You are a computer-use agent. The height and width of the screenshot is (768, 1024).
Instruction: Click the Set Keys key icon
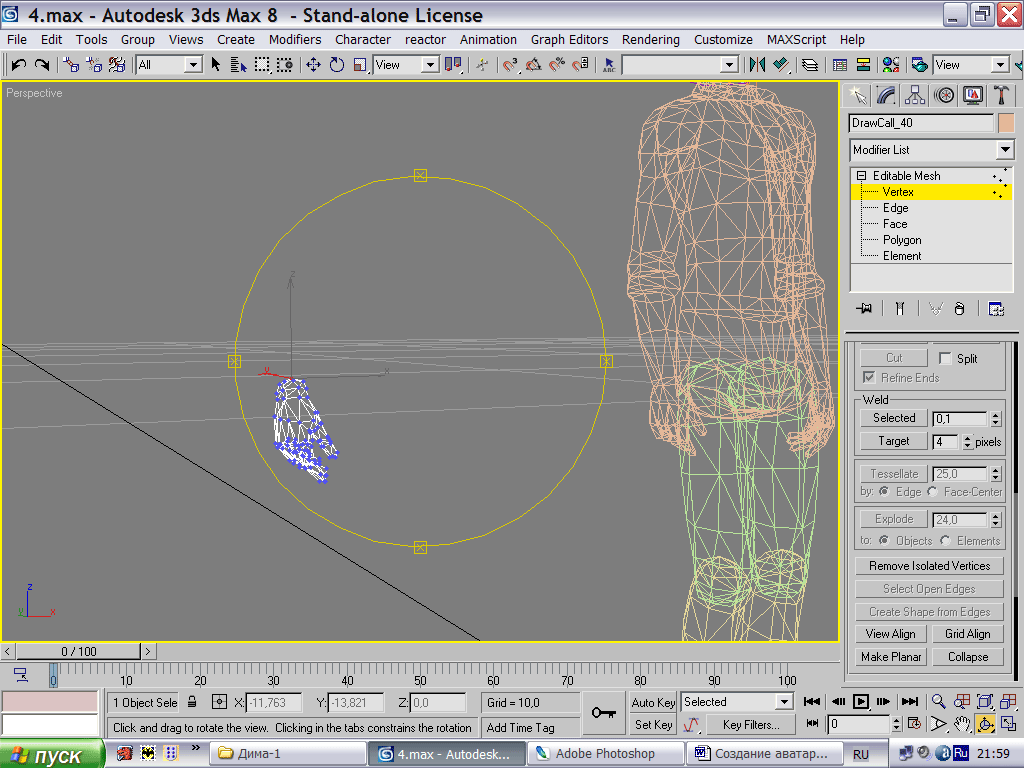coord(603,712)
